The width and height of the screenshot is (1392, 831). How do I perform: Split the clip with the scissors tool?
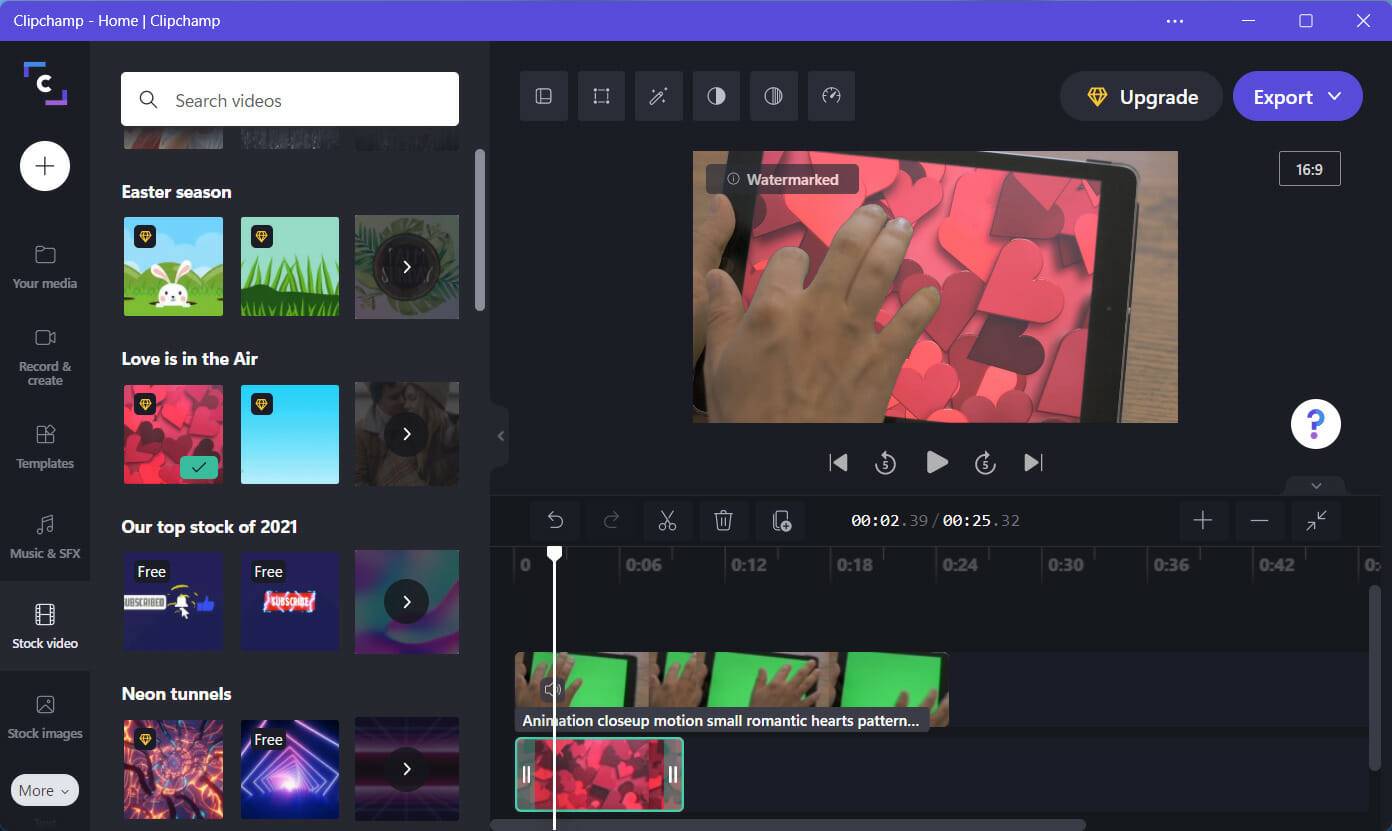(667, 520)
